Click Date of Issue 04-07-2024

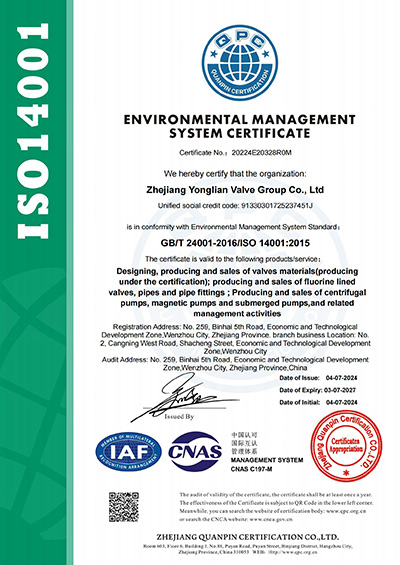pyautogui.click(x=318, y=378)
